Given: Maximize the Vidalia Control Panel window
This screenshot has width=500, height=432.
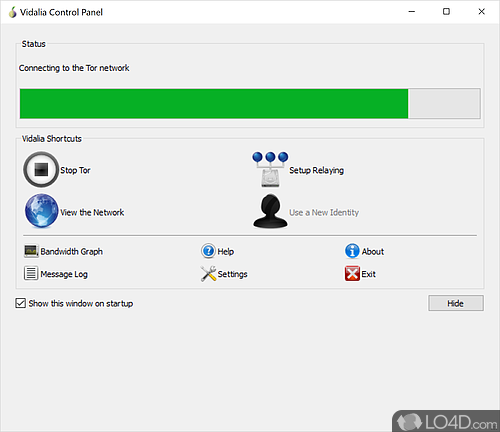Looking at the screenshot, I should coord(446,12).
